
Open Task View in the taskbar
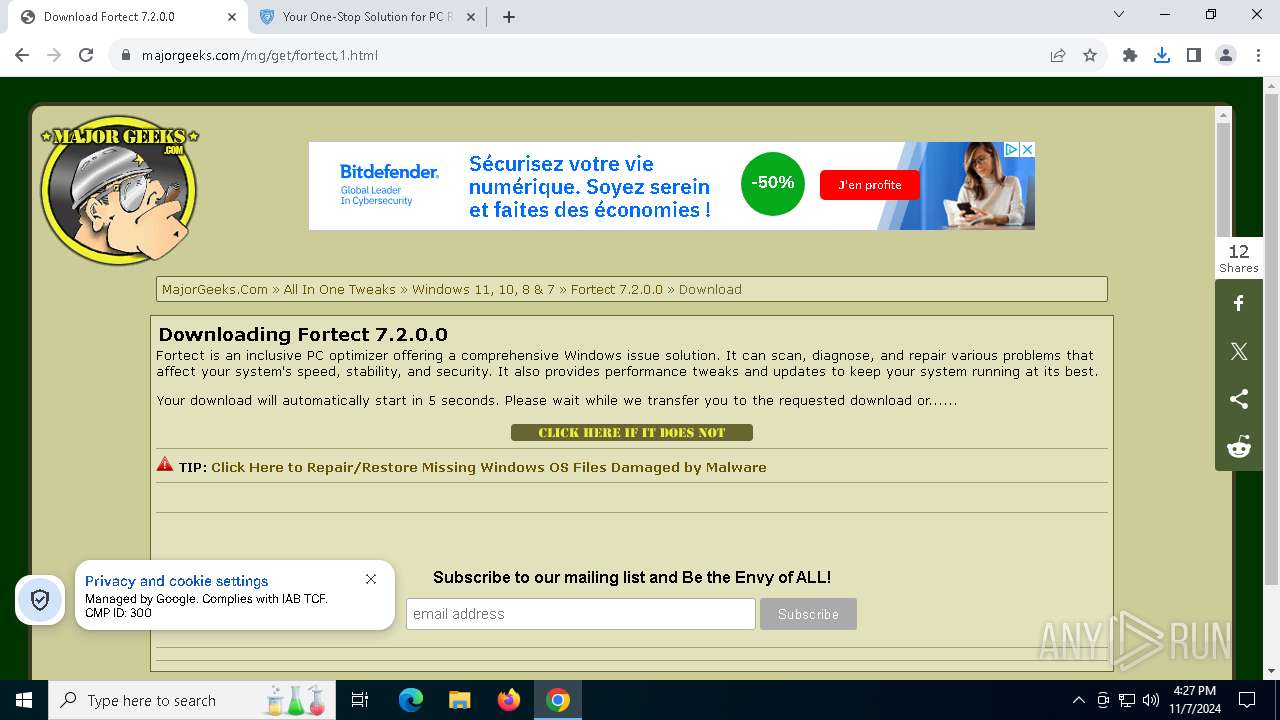360,700
